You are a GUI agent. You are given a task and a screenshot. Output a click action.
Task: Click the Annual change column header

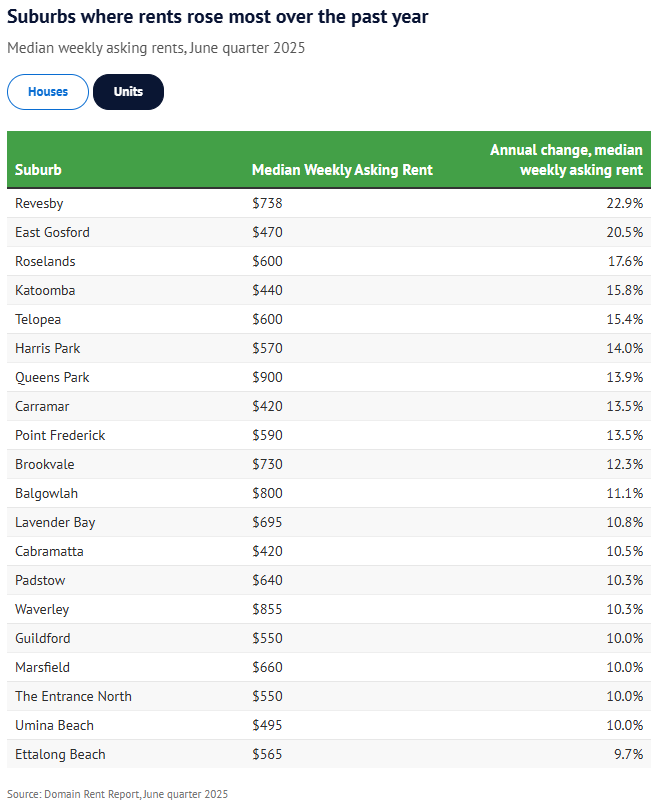point(566,160)
